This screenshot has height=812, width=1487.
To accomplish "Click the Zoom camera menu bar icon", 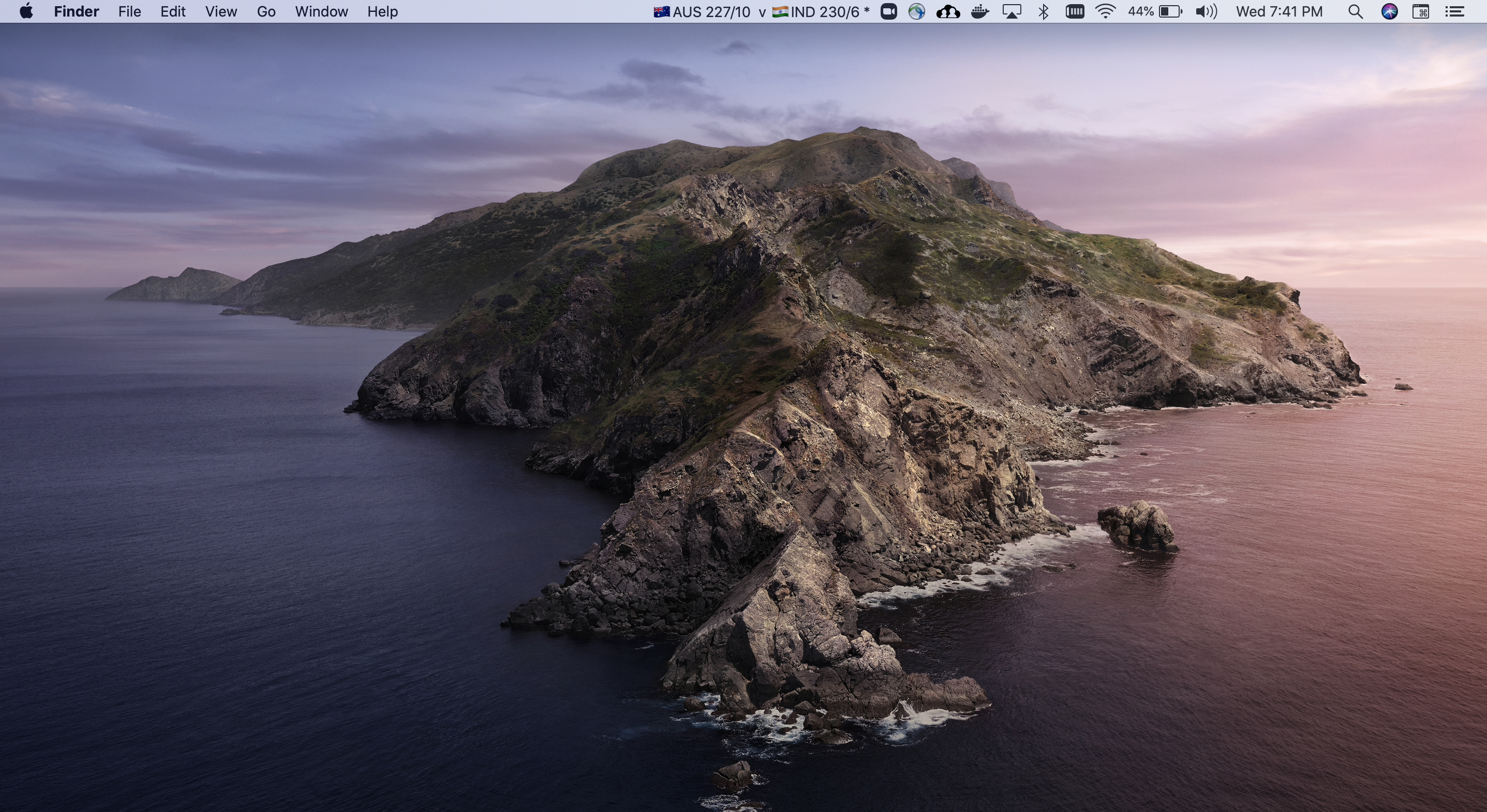I will click(888, 11).
